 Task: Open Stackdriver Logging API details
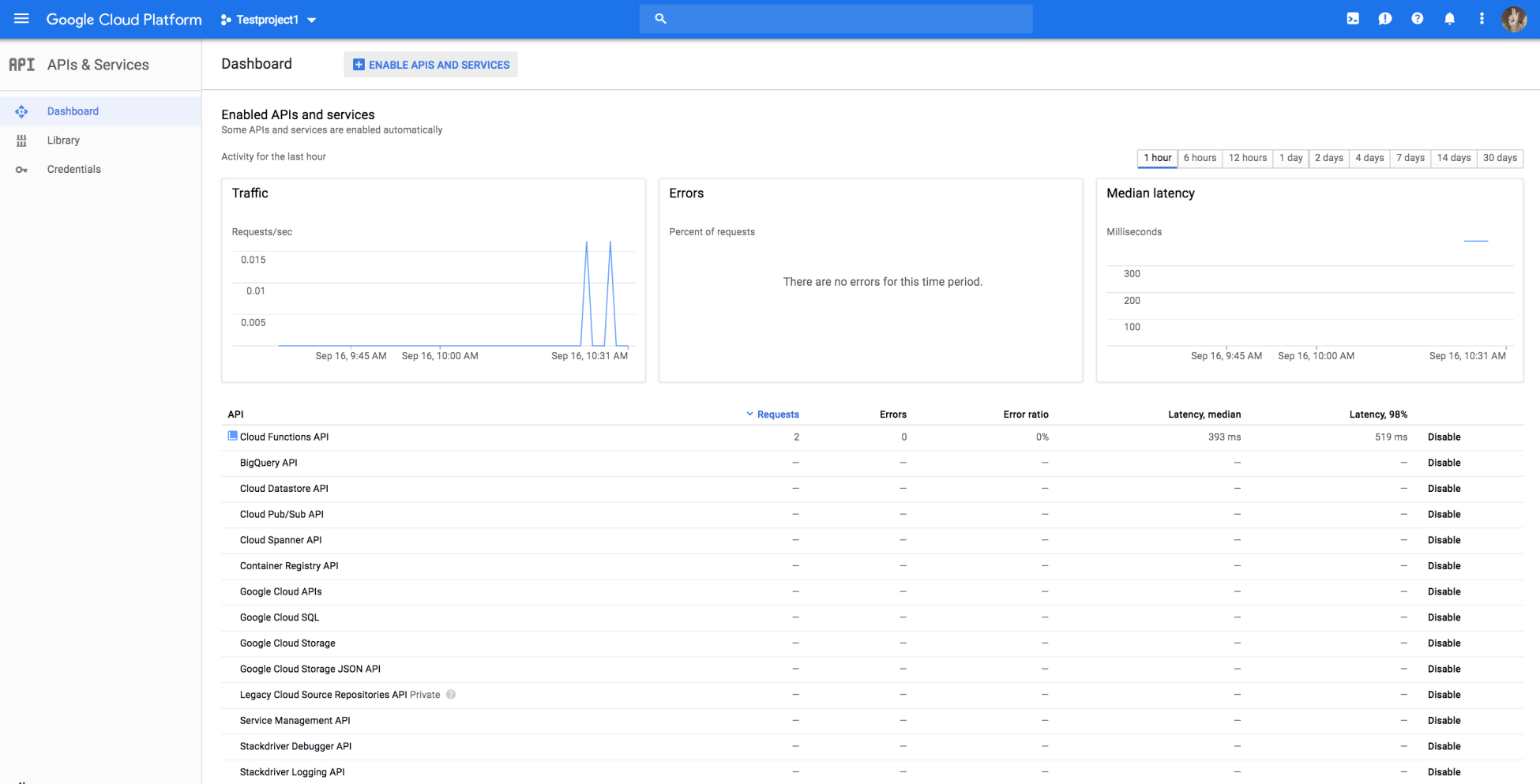292,772
